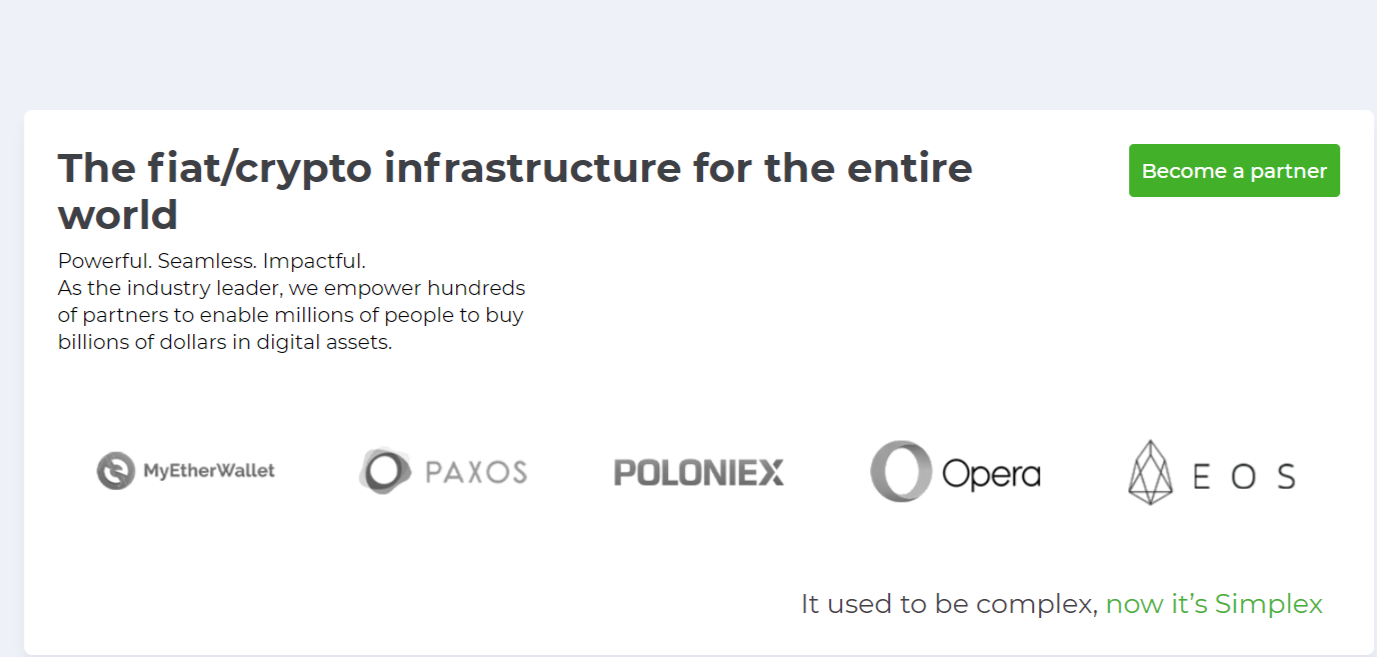
Task: Click the "of partners to enable millions" line
Action: [x=291, y=315]
